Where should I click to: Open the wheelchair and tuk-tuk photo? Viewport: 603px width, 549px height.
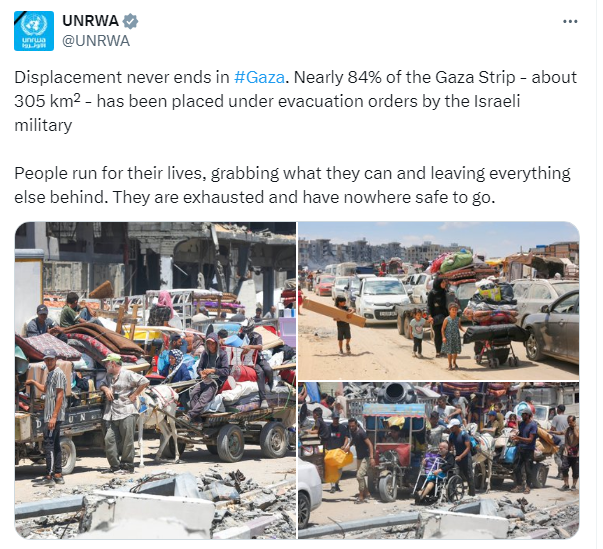[439, 461]
